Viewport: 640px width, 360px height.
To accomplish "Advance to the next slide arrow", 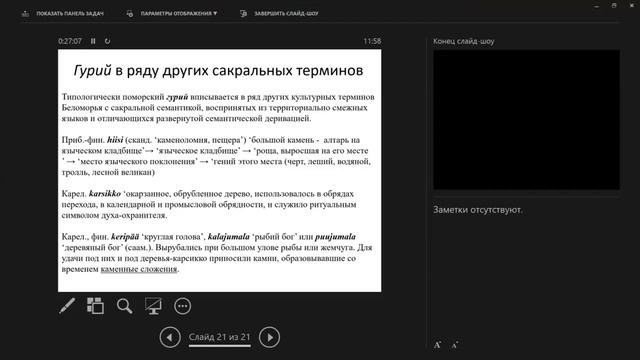I will [x=269, y=337].
